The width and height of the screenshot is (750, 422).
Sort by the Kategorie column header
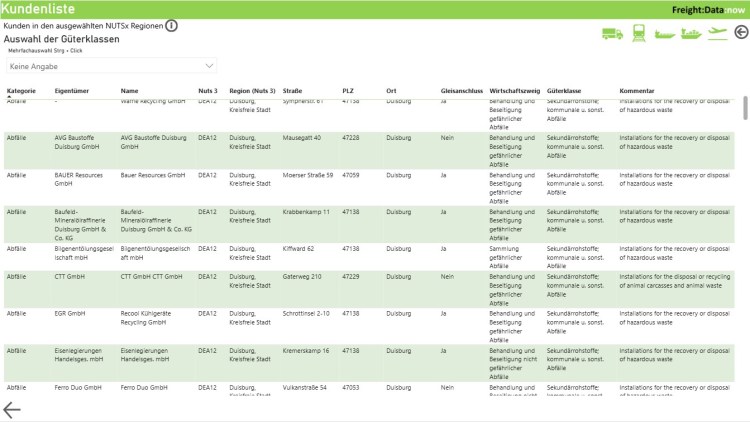(x=21, y=91)
